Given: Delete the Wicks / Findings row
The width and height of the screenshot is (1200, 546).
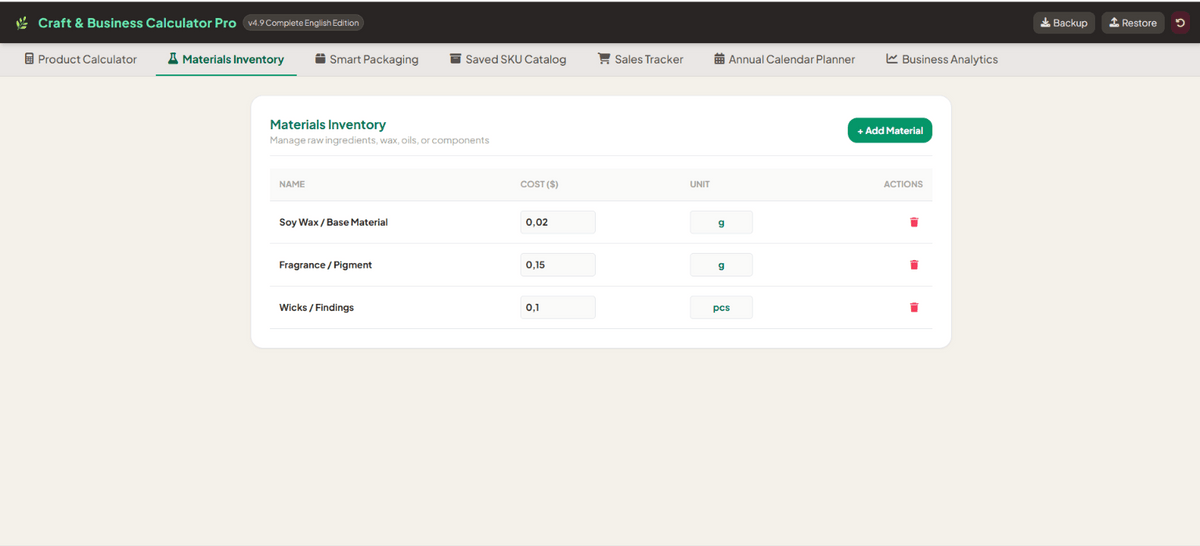Looking at the screenshot, I should [914, 307].
